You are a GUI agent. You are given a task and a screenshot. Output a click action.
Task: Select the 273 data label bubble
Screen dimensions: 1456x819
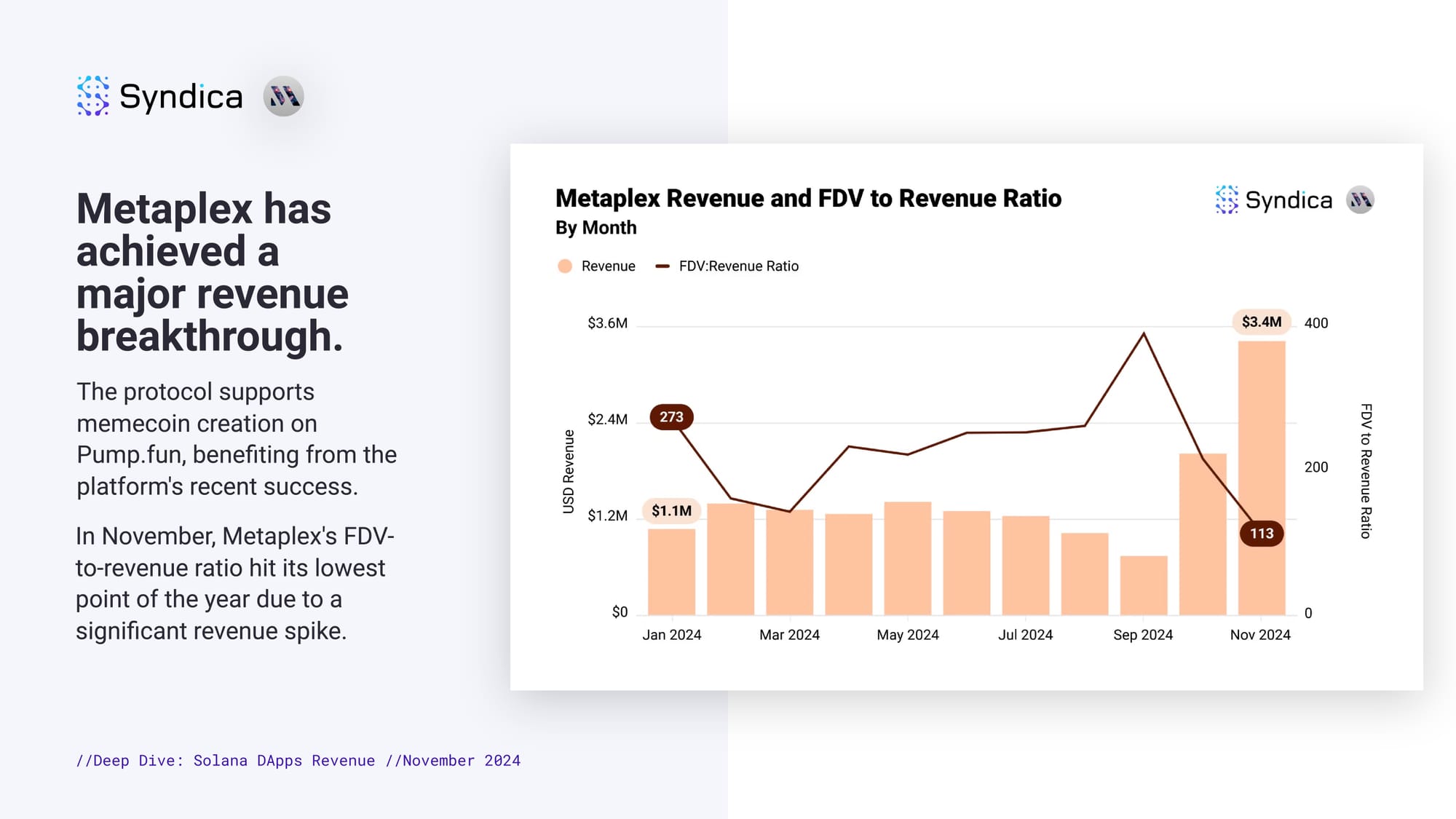[x=671, y=417]
